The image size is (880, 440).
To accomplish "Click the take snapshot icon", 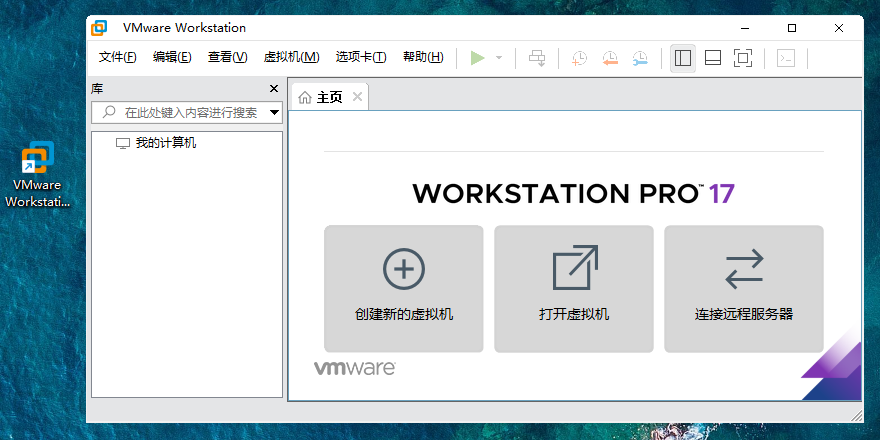I will 579,58.
